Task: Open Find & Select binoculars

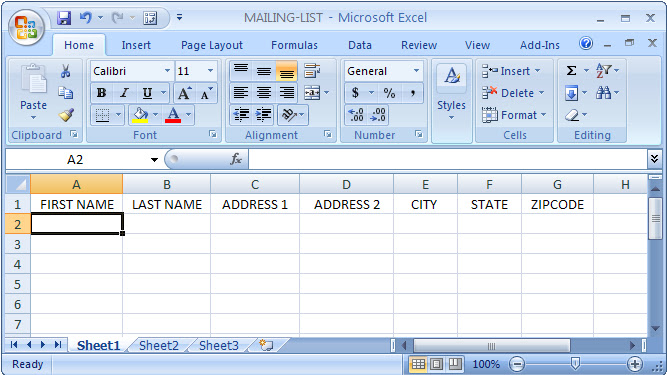Action: coord(603,93)
